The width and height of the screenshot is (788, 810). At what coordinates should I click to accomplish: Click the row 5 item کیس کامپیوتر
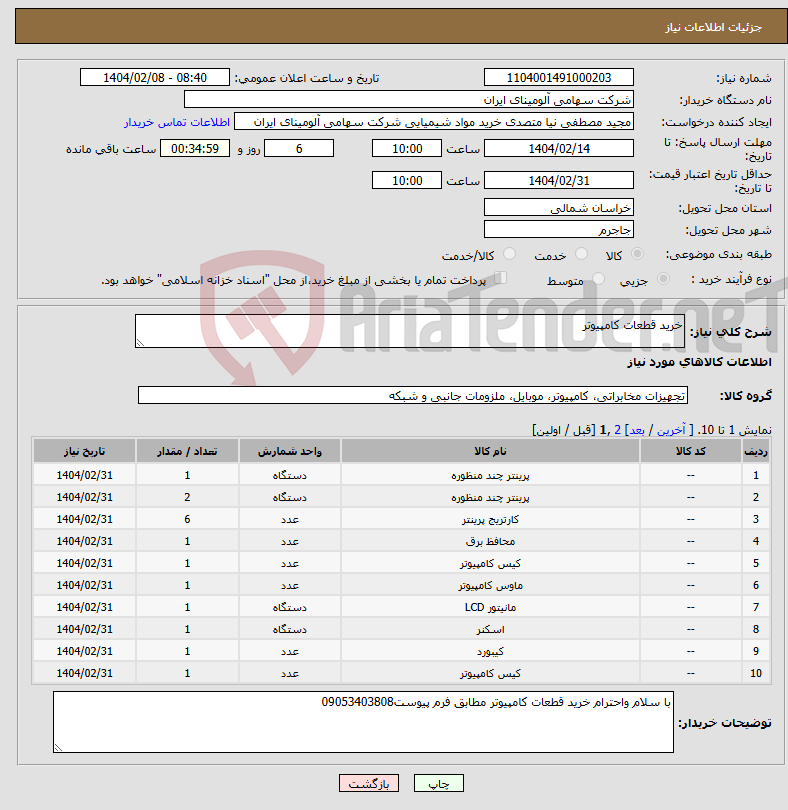[x=490, y=563]
